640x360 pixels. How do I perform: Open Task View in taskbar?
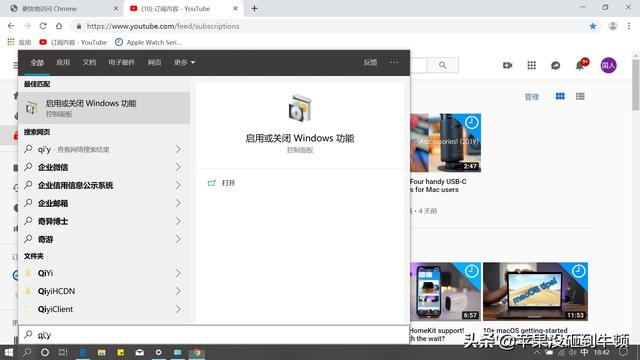63,352
